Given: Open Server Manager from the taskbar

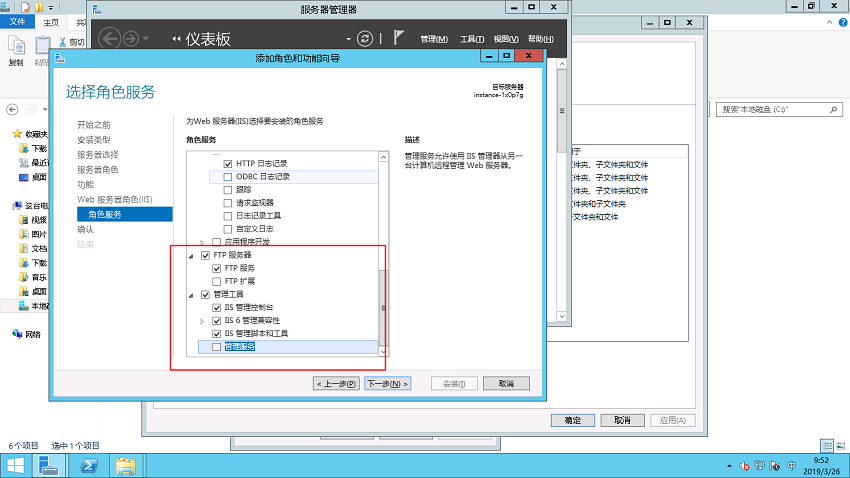Looking at the screenshot, I should (49, 466).
